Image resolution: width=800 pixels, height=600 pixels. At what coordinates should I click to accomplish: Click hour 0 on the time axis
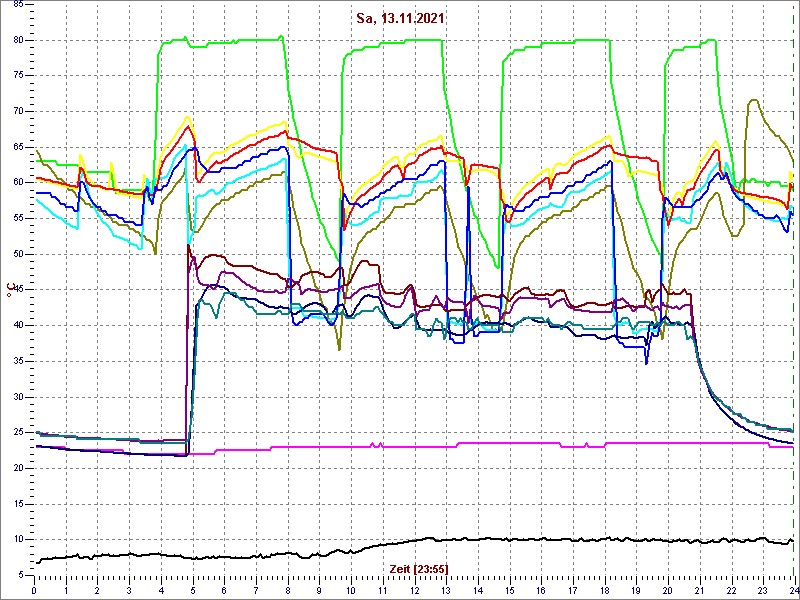coord(34,590)
